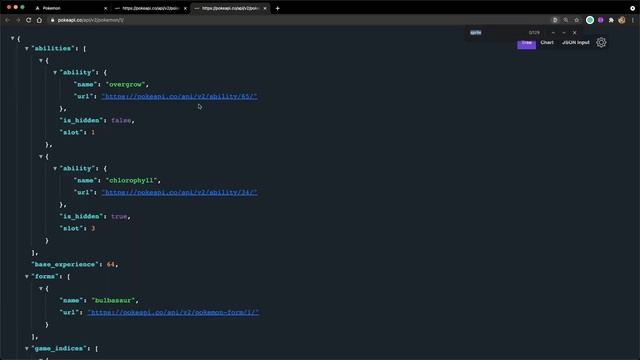Select the "overgrow" value

[x=125, y=84]
